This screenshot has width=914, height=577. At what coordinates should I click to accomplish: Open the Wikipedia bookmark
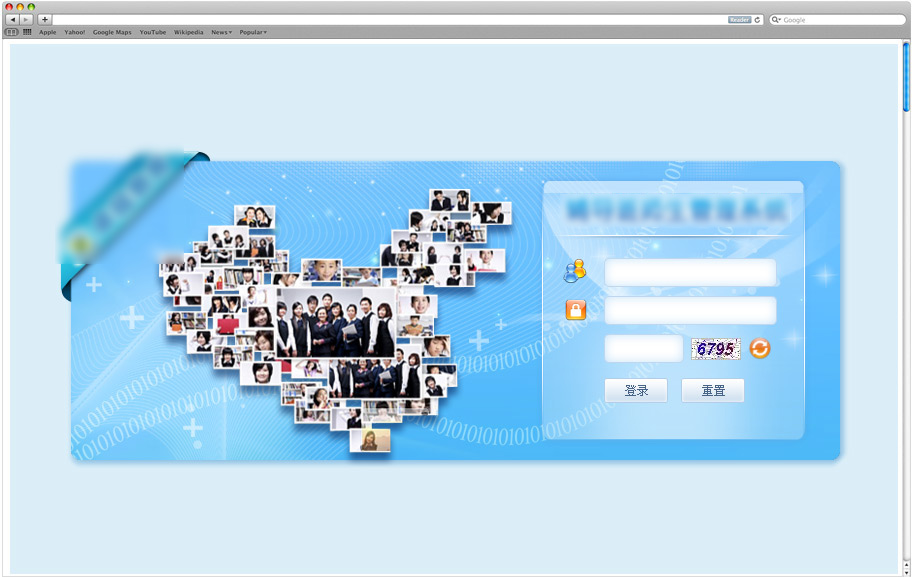pos(188,32)
